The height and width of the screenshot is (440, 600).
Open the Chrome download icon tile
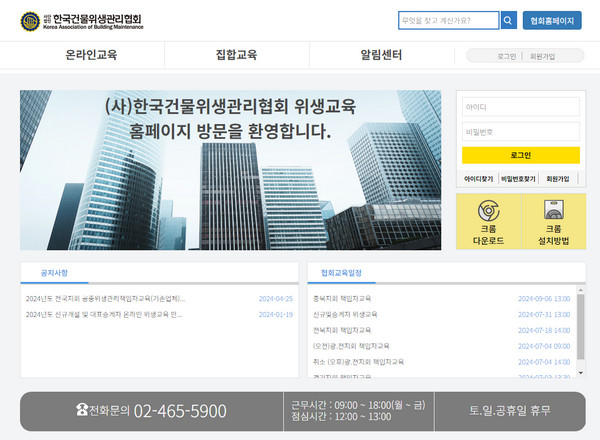489,222
